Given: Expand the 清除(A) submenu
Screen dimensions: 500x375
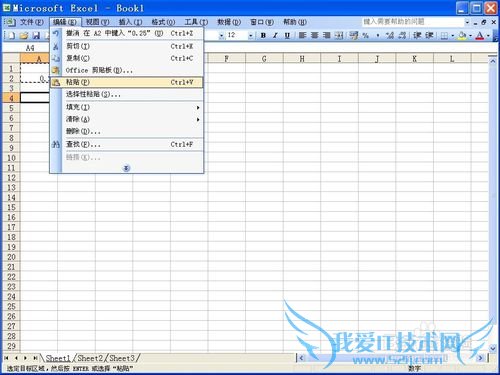Looking at the screenshot, I should click(198, 119).
